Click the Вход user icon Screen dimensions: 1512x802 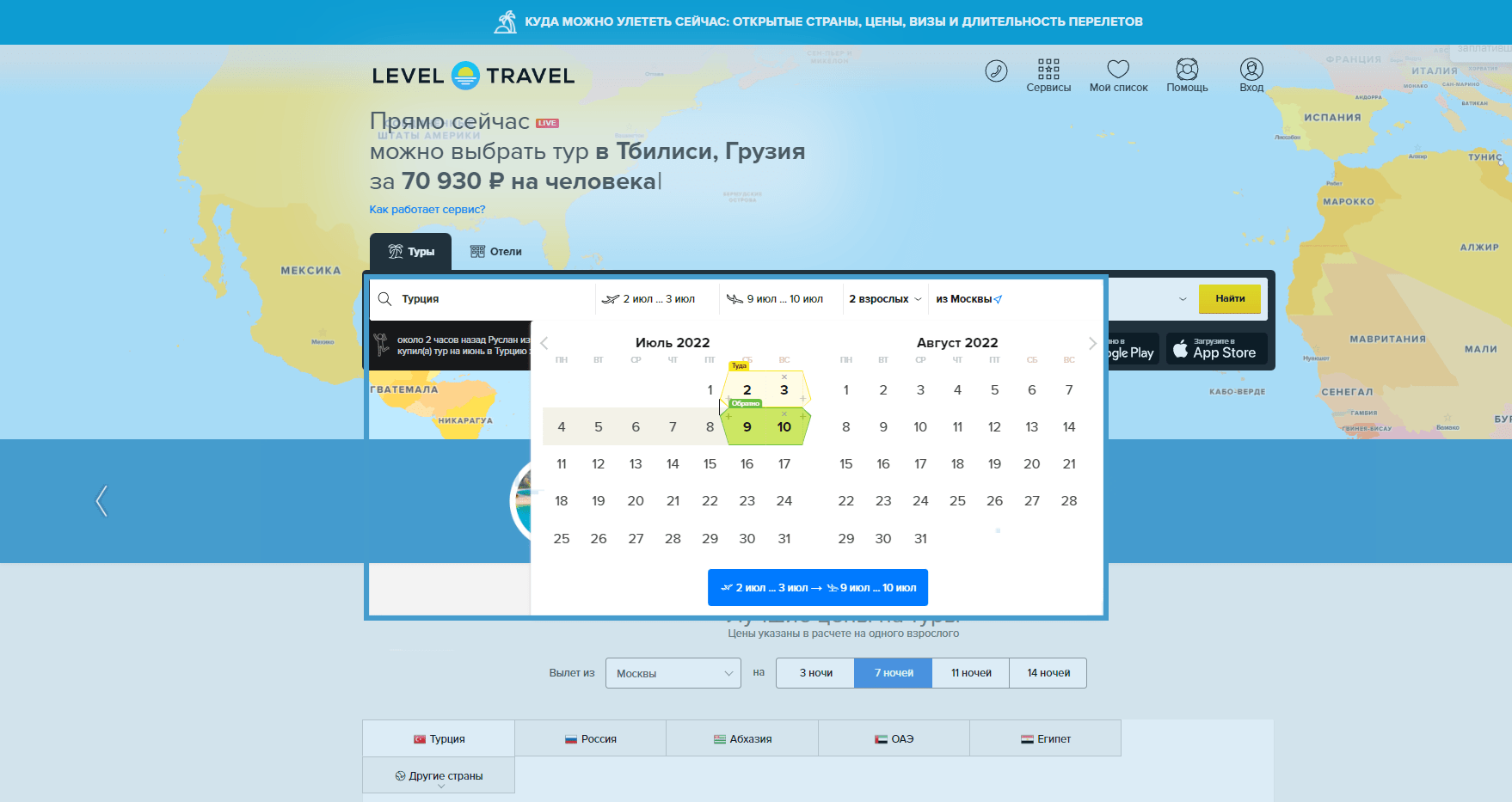(1251, 76)
